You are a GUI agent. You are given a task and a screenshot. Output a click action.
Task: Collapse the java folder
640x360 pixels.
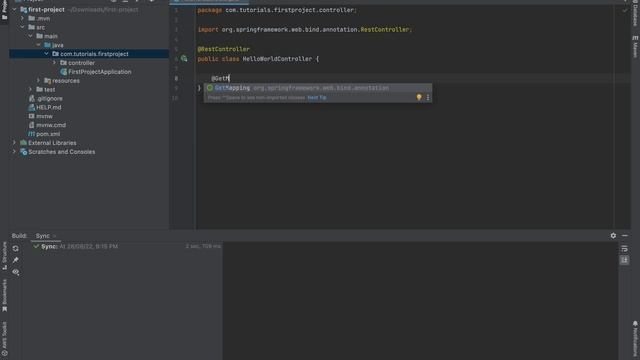[x=38, y=45]
